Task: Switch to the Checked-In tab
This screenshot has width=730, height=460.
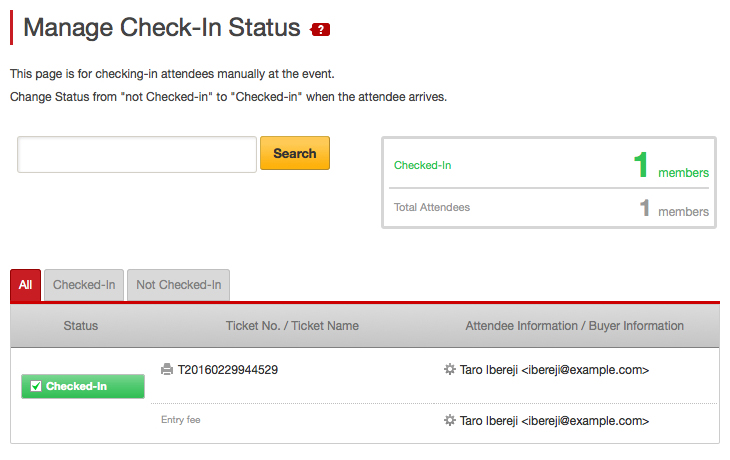Action: point(84,285)
